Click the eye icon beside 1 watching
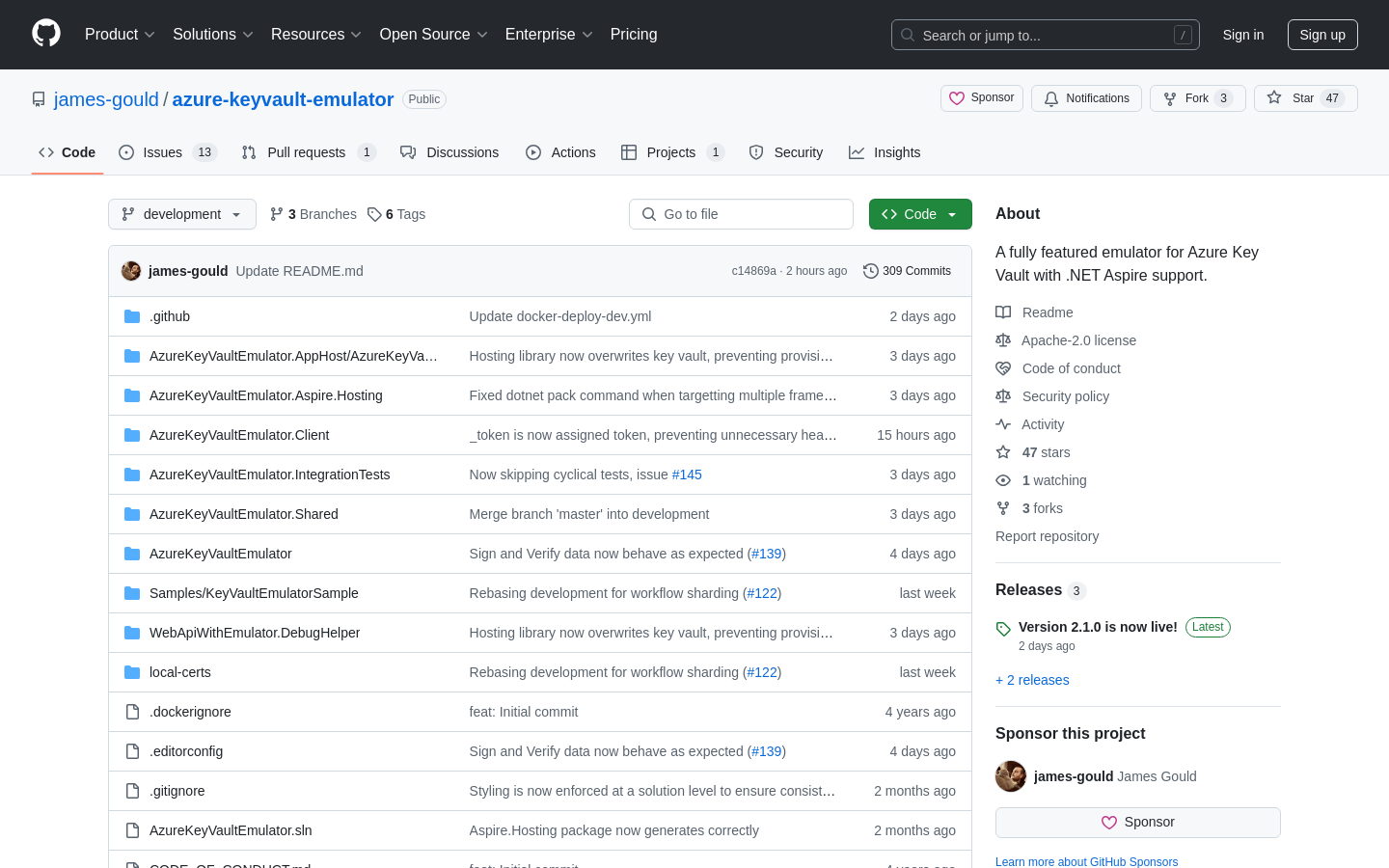Screen dimensions: 1389x868 [x=1003, y=480]
